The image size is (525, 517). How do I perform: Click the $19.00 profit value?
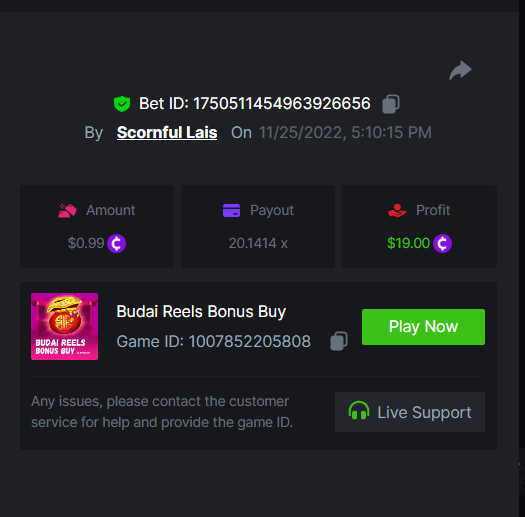[408, 243]
